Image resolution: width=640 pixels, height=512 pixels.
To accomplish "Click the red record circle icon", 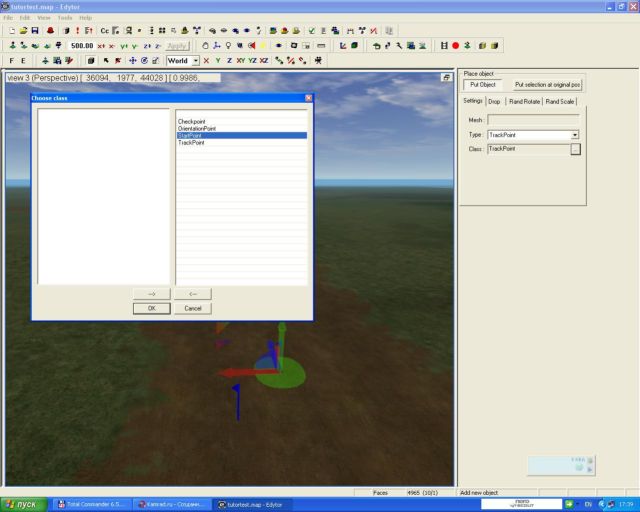I will pyautogui.click(x=455, y=46).
